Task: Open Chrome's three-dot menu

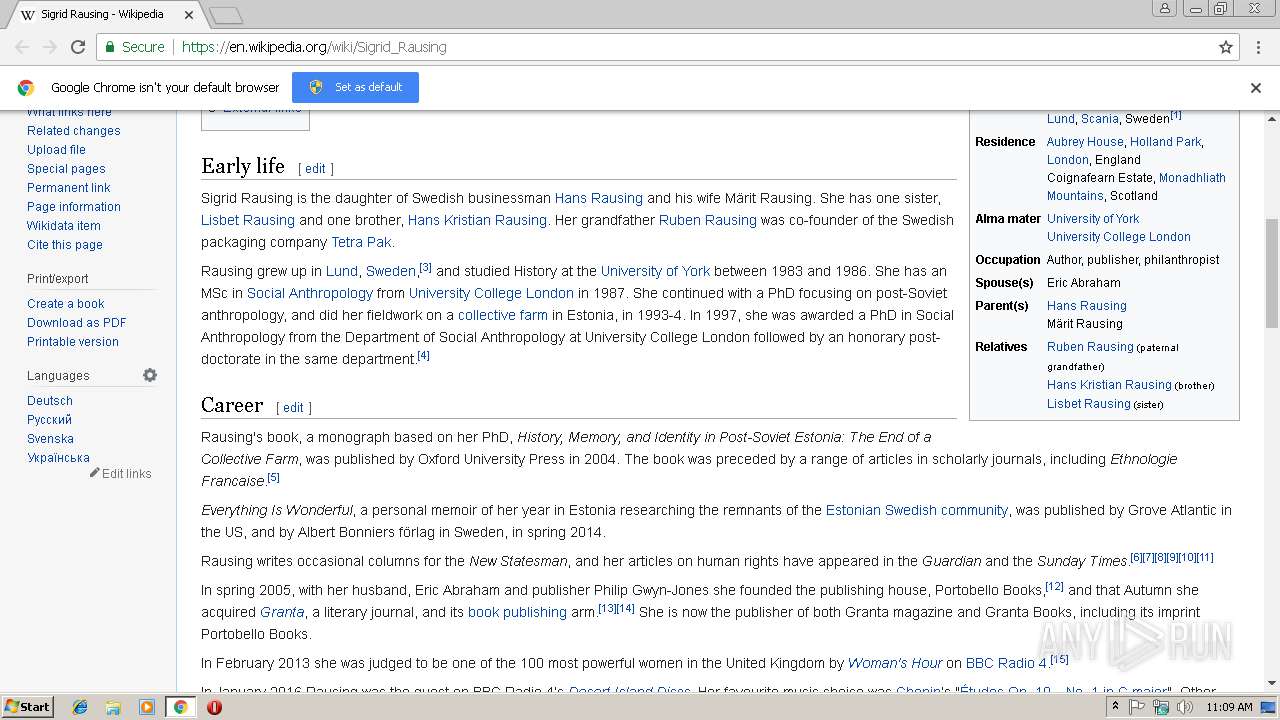Action: coord(1259,47)
